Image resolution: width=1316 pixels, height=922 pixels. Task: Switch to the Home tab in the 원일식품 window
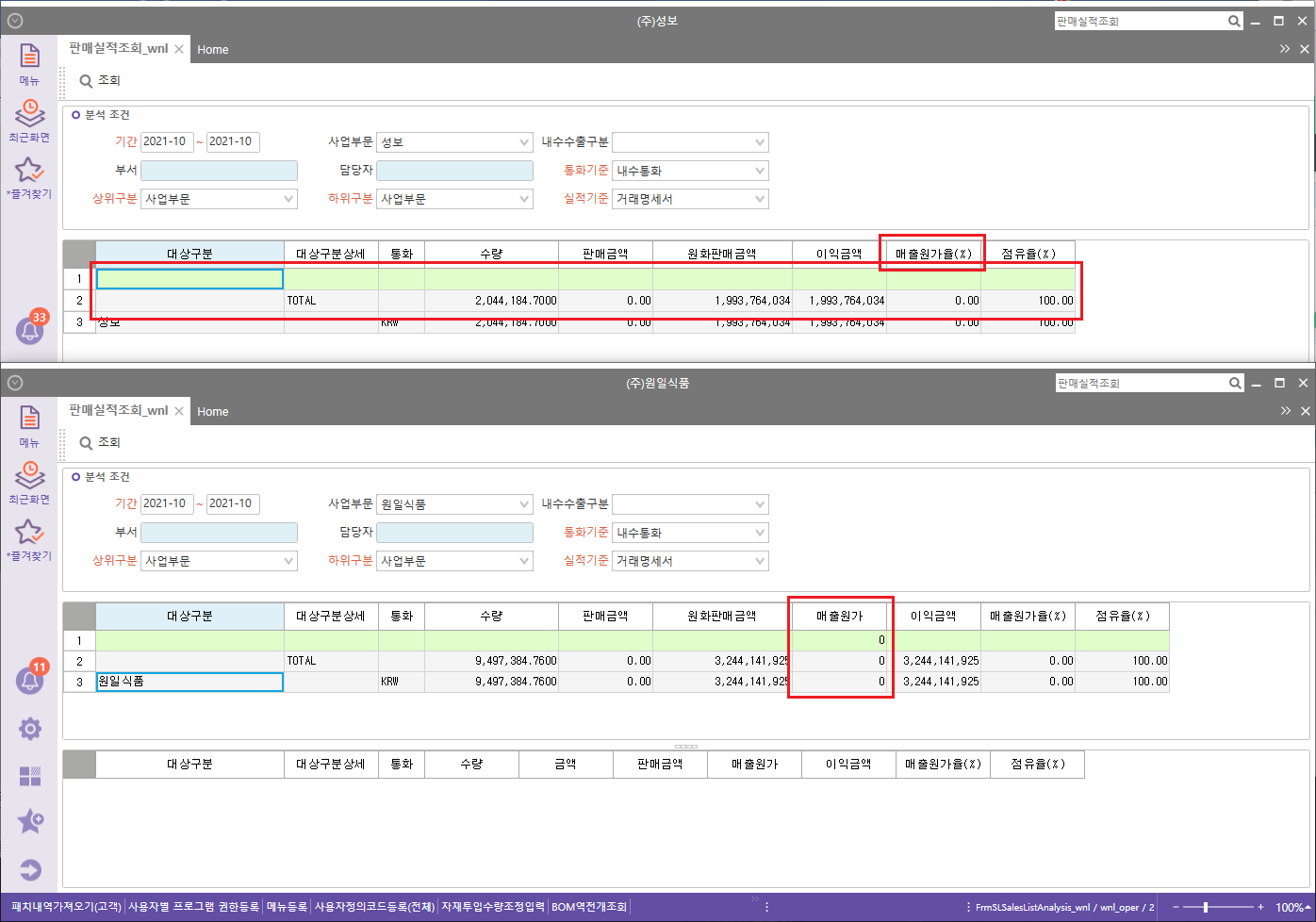tap(213, 412)
